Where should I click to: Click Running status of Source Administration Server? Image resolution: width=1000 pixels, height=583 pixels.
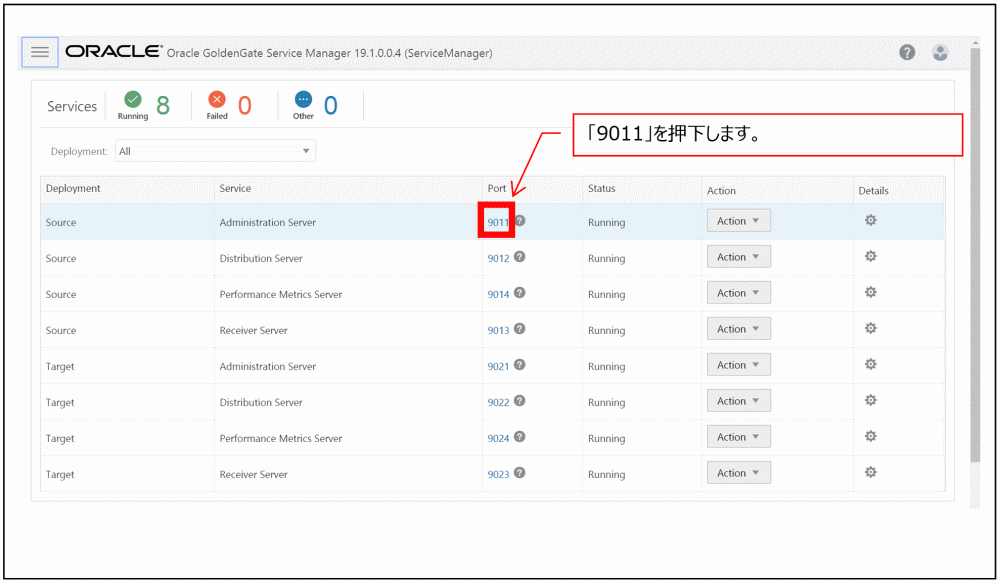(606, 223)
